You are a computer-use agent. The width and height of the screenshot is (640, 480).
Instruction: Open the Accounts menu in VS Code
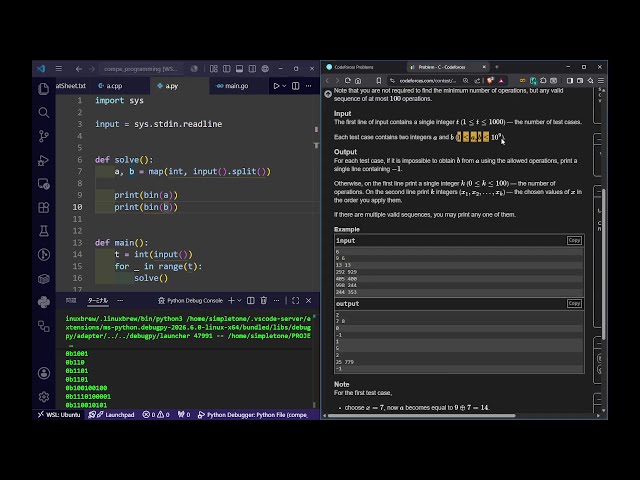pyautogui.click(x=44, y=373)
